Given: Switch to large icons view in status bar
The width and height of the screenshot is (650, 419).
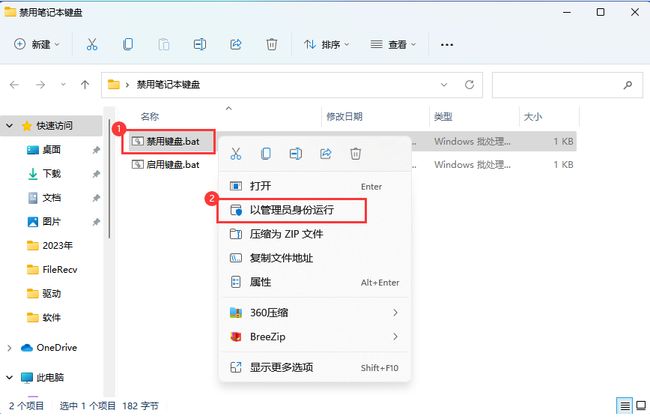Looking at the screenshot, I should click(x=641, y=405).
